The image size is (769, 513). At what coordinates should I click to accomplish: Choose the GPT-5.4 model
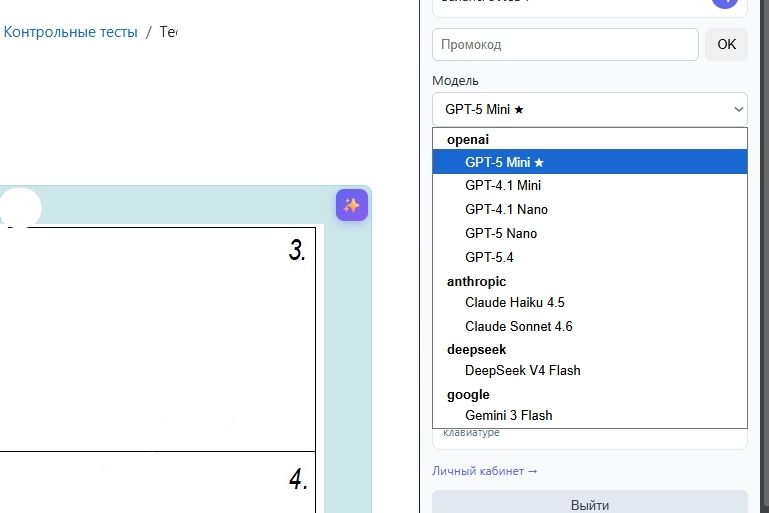point(590,257)
